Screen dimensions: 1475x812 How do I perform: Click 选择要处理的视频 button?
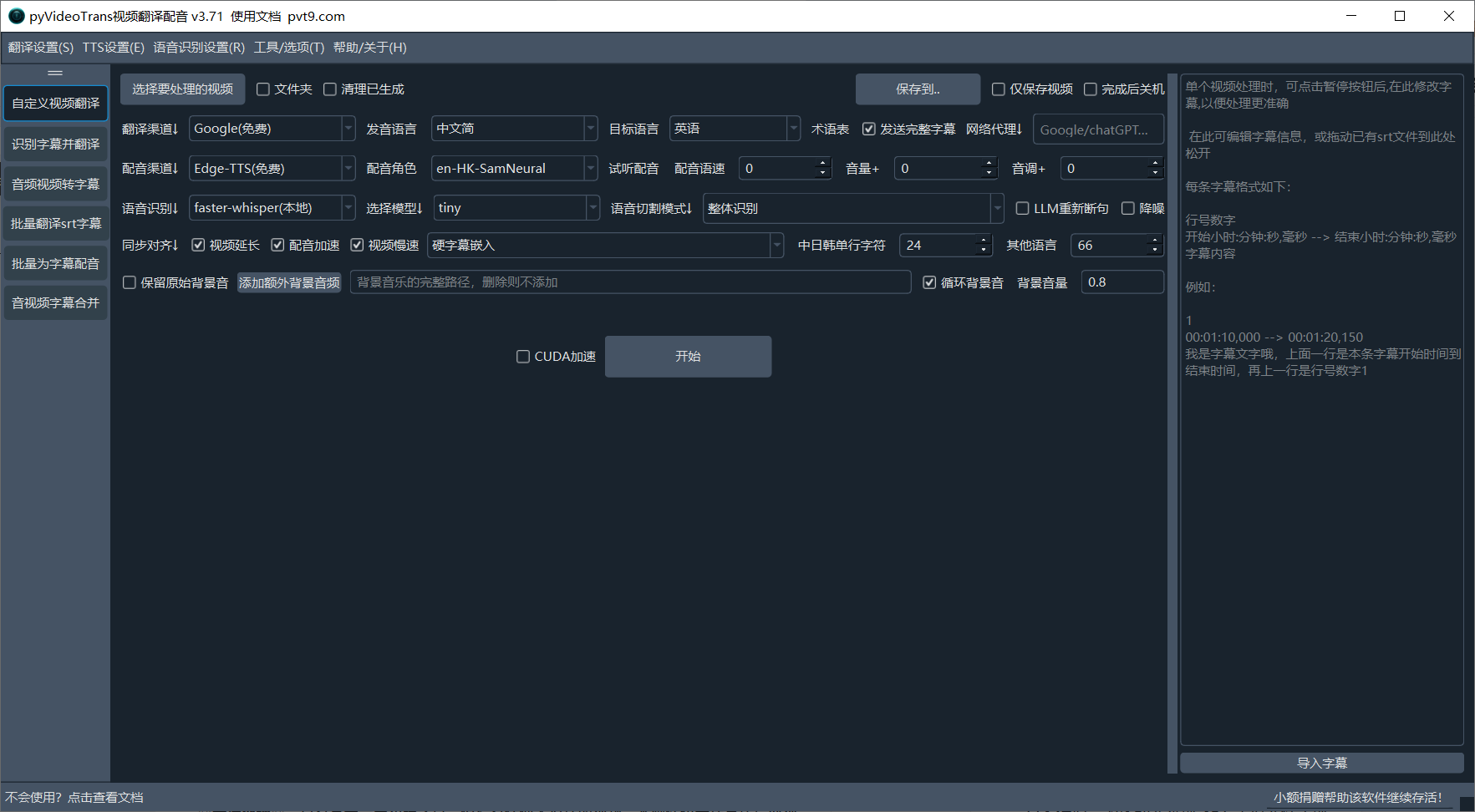(183, 89)
